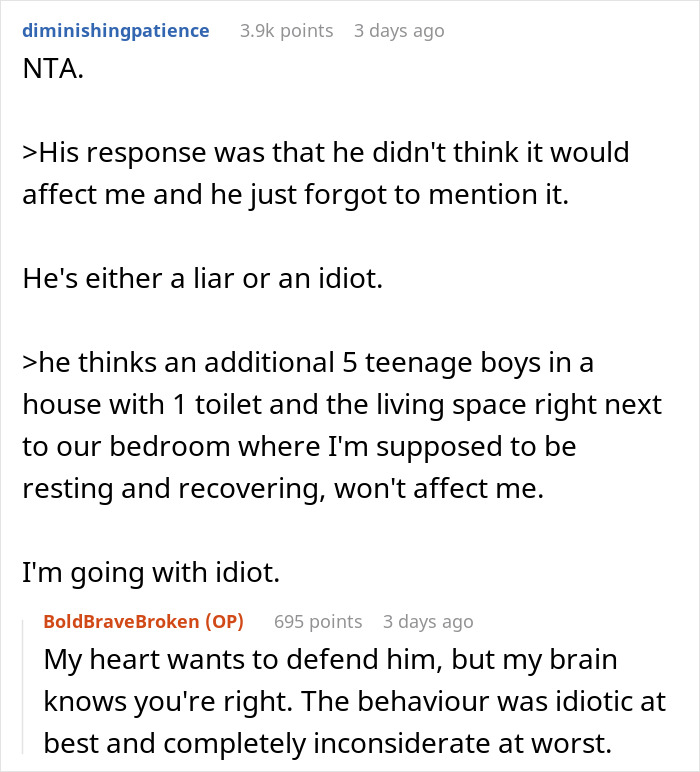Click the 695 points score
700x772 pixels.
318,621
